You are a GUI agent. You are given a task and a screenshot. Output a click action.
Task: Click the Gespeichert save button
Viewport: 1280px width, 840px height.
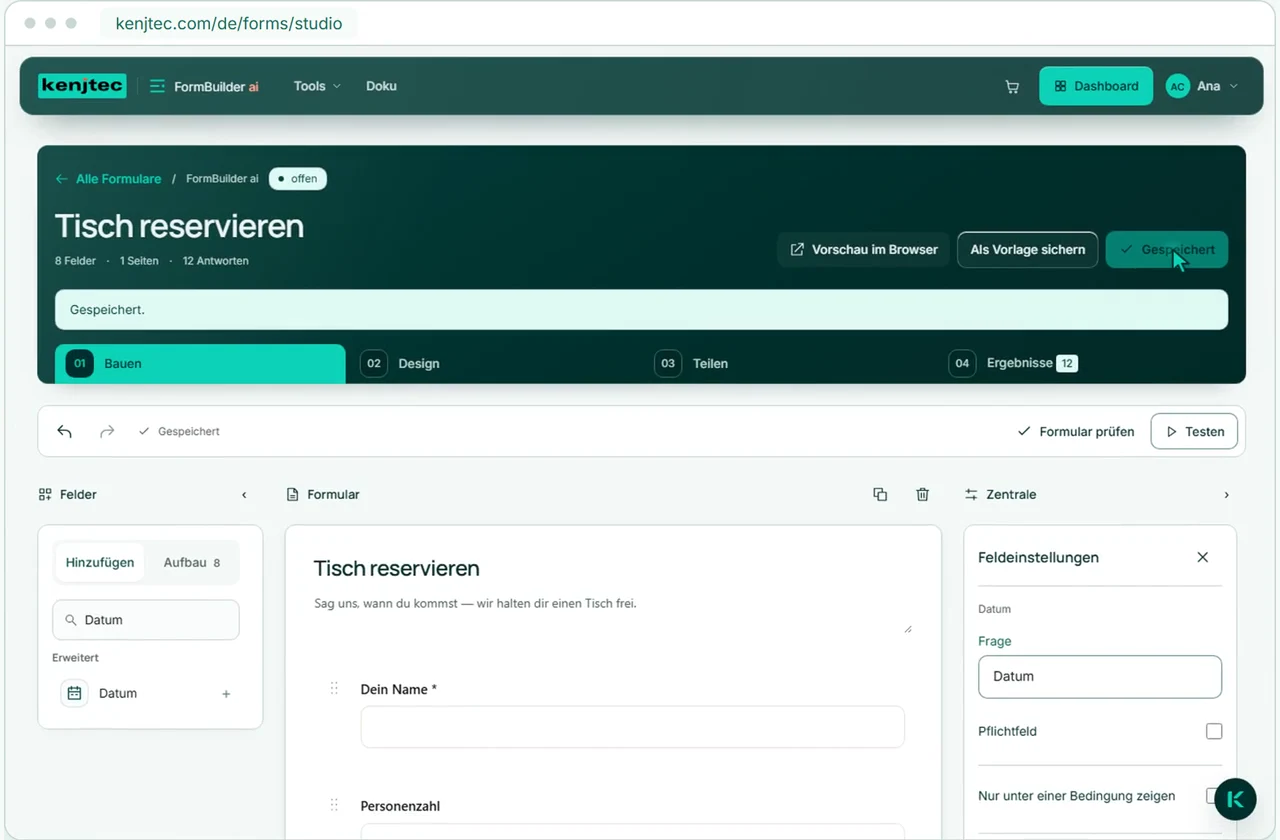(x=1167, y=250)
